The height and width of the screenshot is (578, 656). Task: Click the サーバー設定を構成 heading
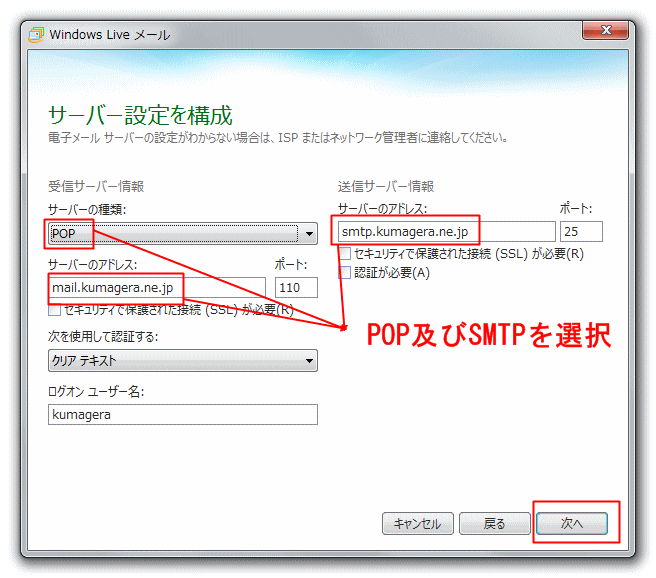[140, 115]
